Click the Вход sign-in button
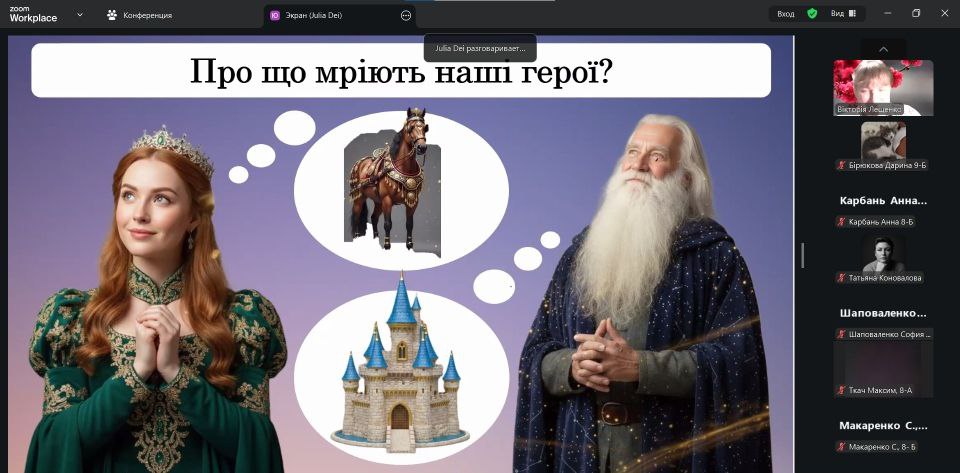The image size is (960, 473). coord(786,14)
